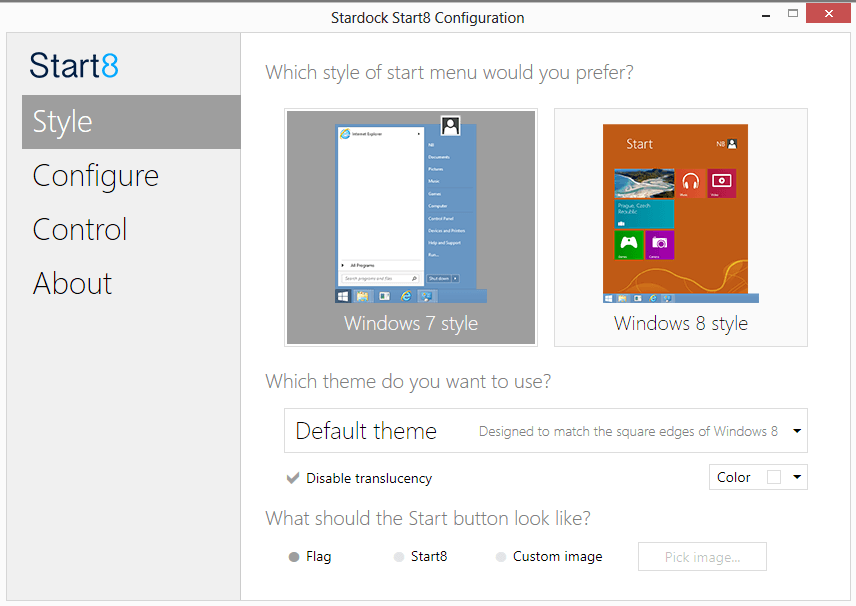Click the Music tile in the Windows 8 preview
Viewport: 856px width, 606px height.
click(691, 181)
